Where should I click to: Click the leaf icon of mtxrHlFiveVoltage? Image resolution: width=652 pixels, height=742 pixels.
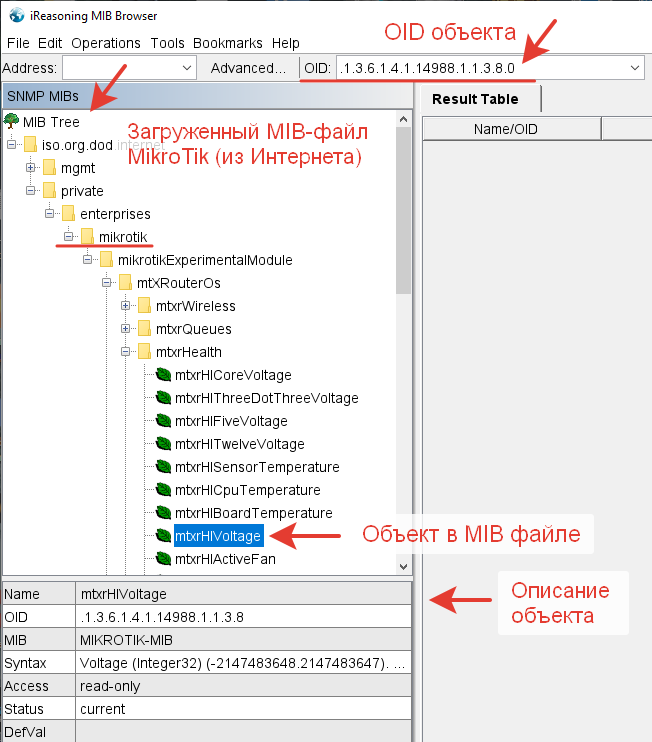point(163,421)
